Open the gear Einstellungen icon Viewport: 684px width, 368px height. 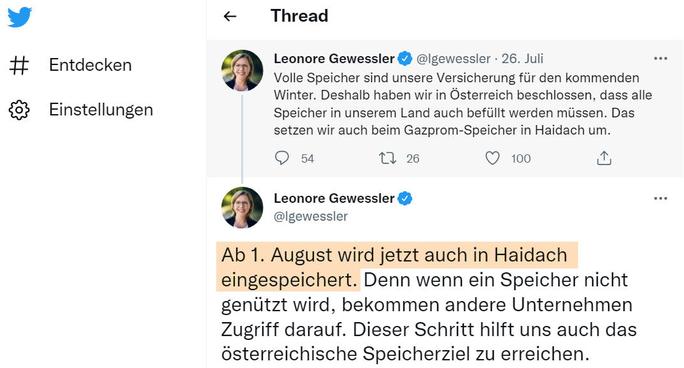point(19,110)
